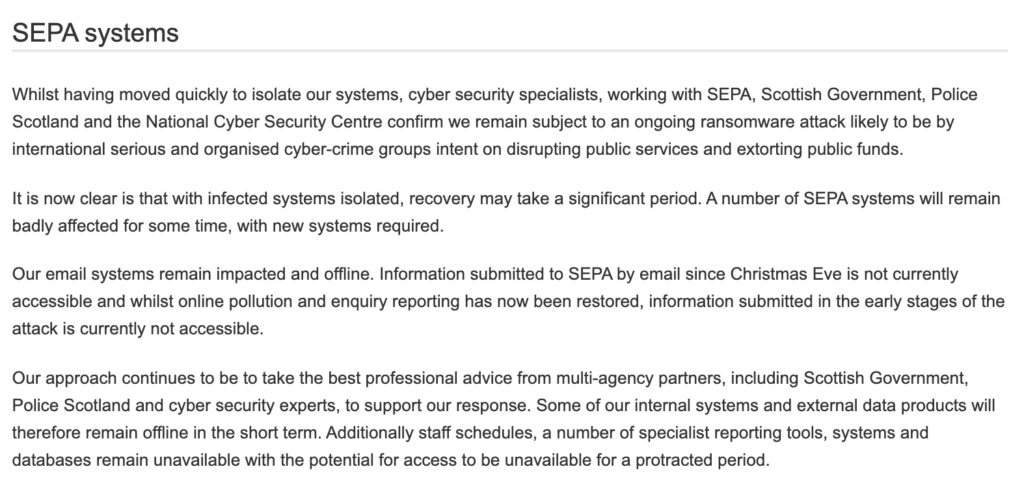The width and height of the screenshot is (1024, 484).
Task: Click the text 'attack is currently not accessible'
Action: 137,329
